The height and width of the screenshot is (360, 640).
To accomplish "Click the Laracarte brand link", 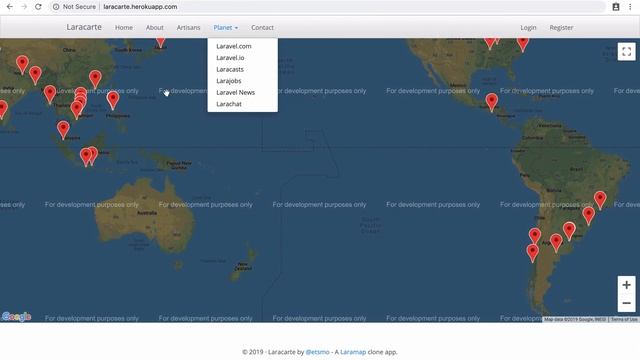I will pyautogui.click(x=84, y=27).
